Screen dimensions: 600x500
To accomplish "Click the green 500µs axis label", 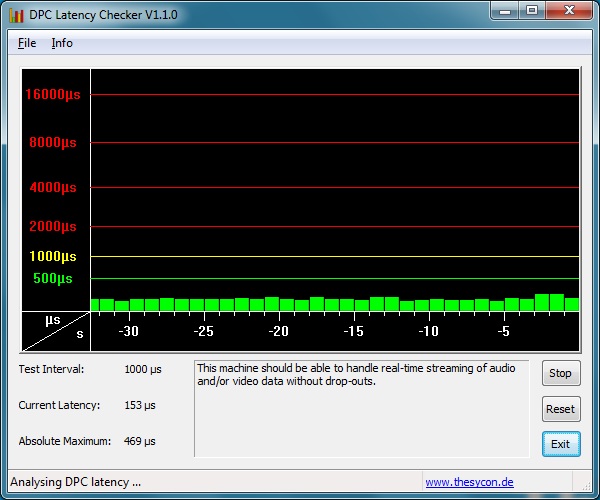I will 53,279.
